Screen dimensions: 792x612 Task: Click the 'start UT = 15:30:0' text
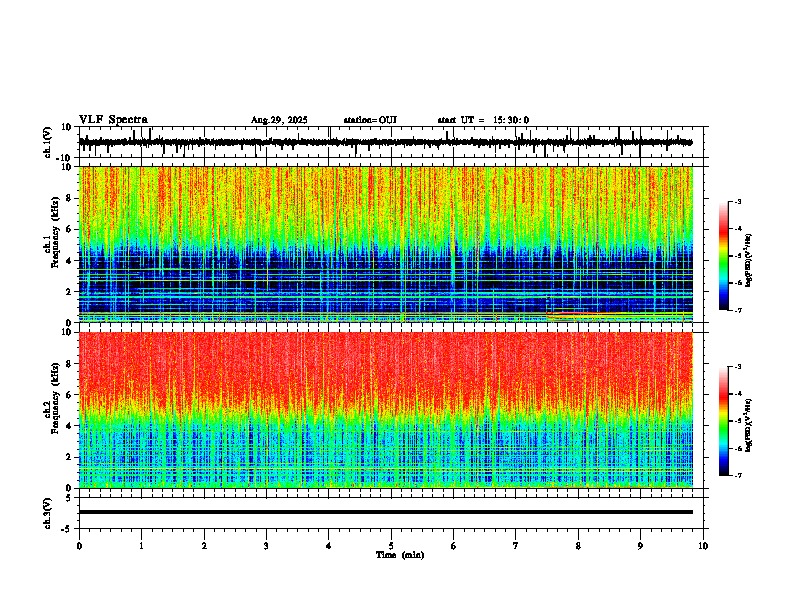click(483, 120)
